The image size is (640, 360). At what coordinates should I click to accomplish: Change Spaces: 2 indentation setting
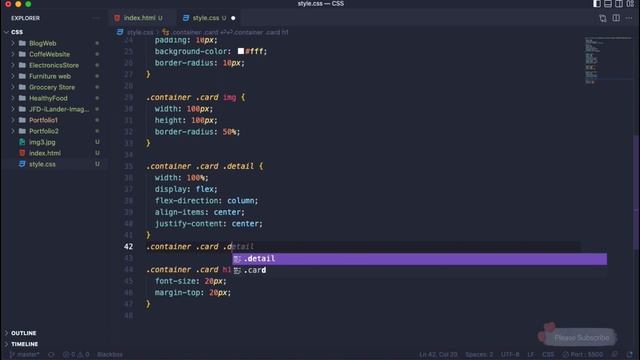(x=479, y=355)
